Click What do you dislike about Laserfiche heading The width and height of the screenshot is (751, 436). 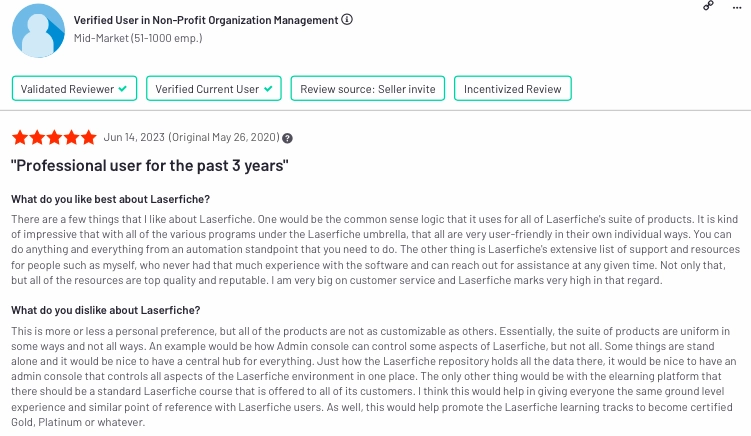106,310
